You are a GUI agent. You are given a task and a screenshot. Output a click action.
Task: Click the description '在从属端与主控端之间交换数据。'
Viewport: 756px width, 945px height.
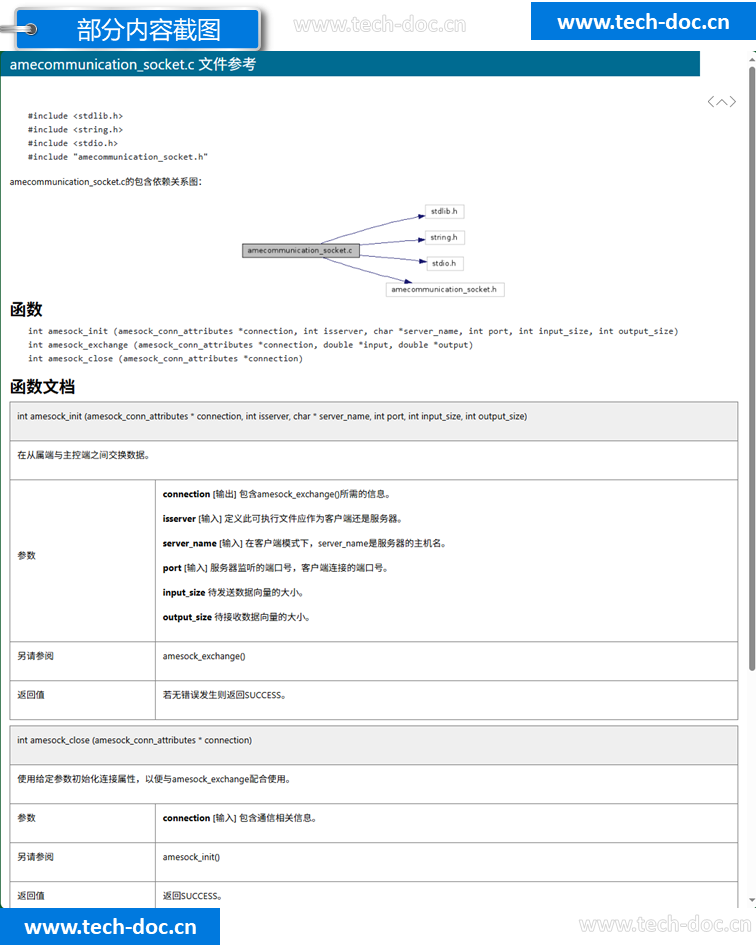pos(84,455)
